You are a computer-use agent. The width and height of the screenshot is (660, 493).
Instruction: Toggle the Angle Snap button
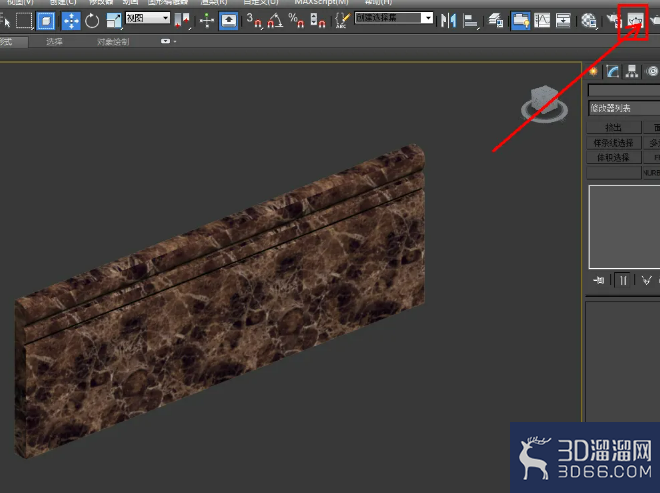(275, 20)
